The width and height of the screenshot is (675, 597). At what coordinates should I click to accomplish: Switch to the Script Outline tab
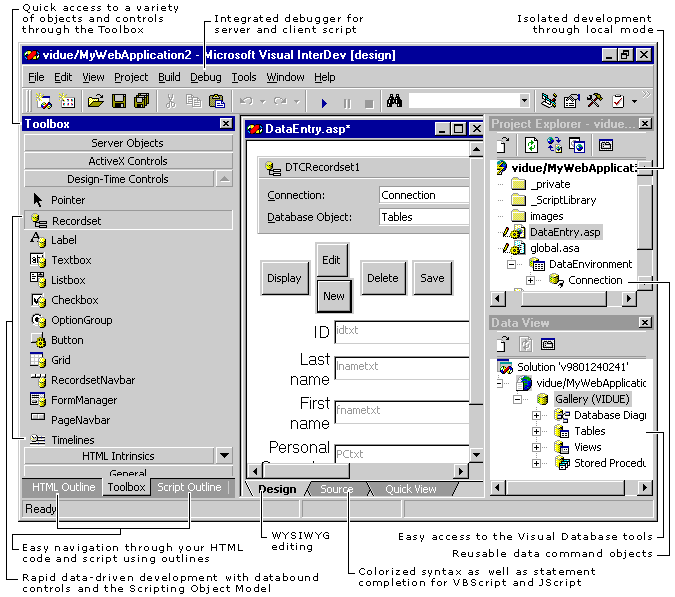(x=189, y=487)
